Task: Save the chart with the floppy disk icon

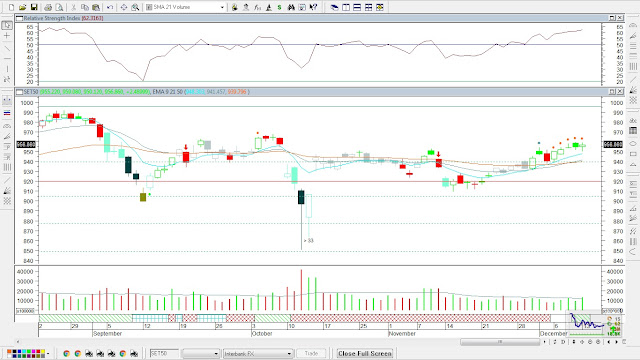Action: coord(34,7)
